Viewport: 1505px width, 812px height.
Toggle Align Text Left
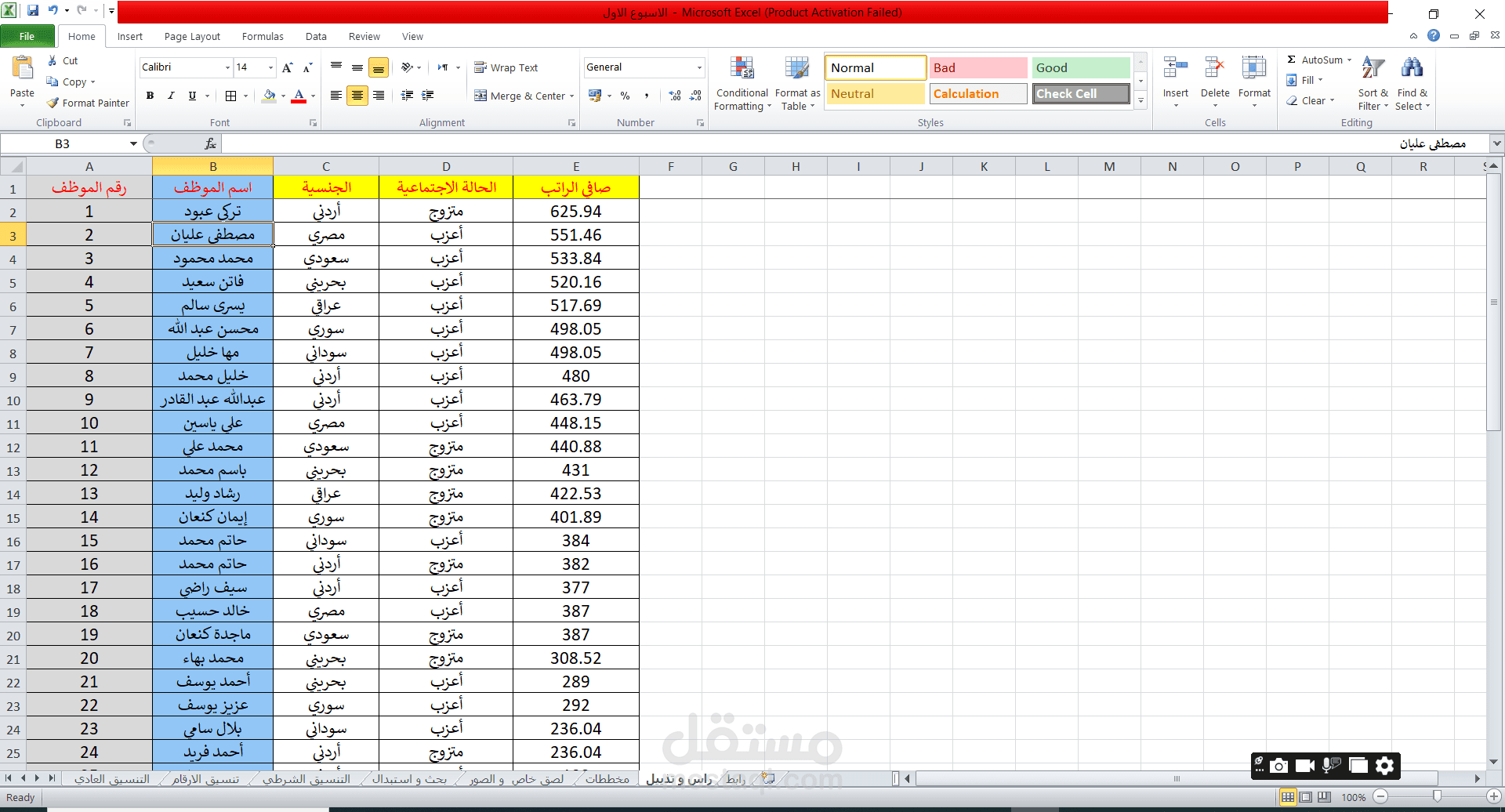336,96
